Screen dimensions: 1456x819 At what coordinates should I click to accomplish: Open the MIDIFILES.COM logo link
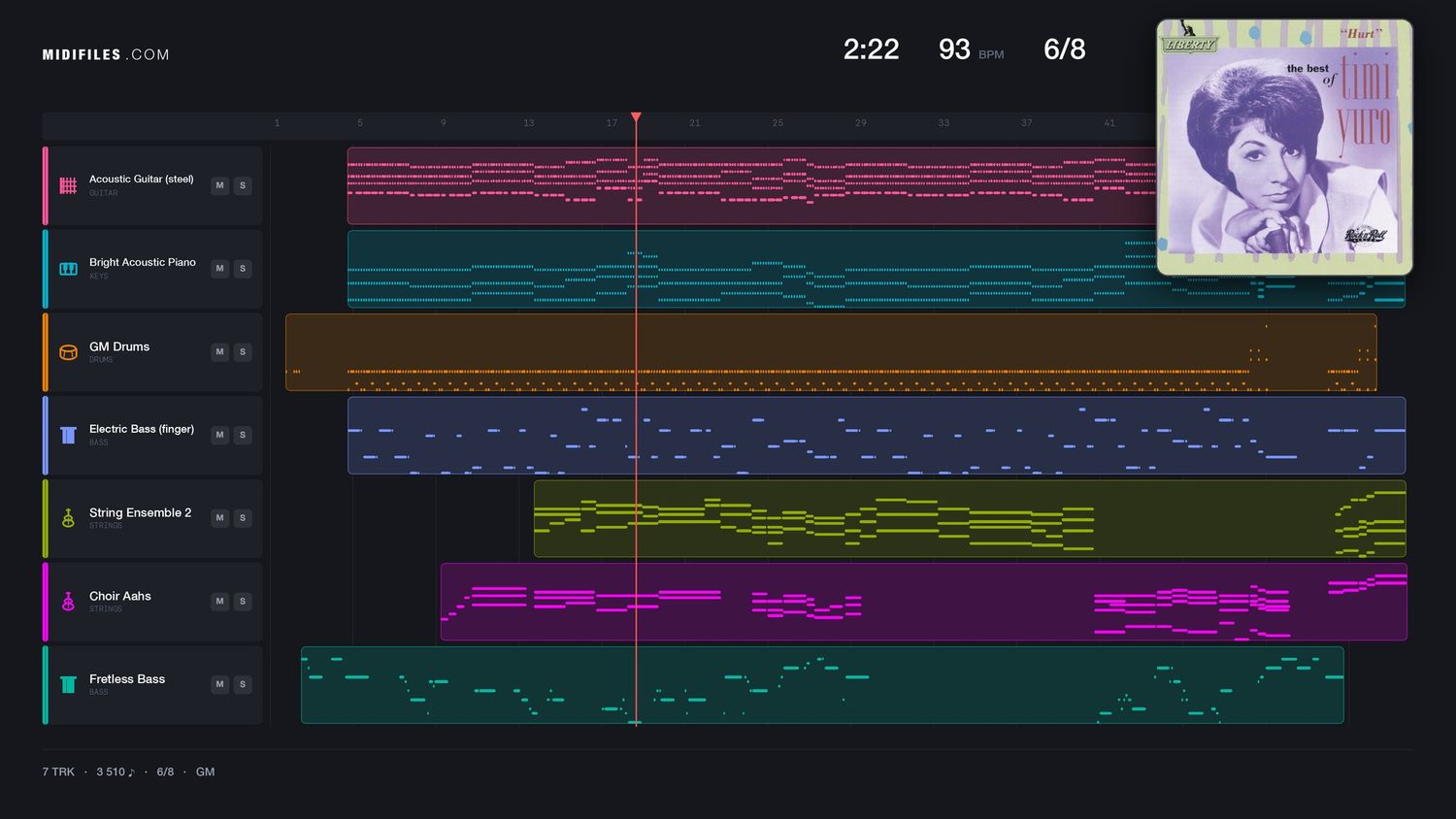pos(106,55)
